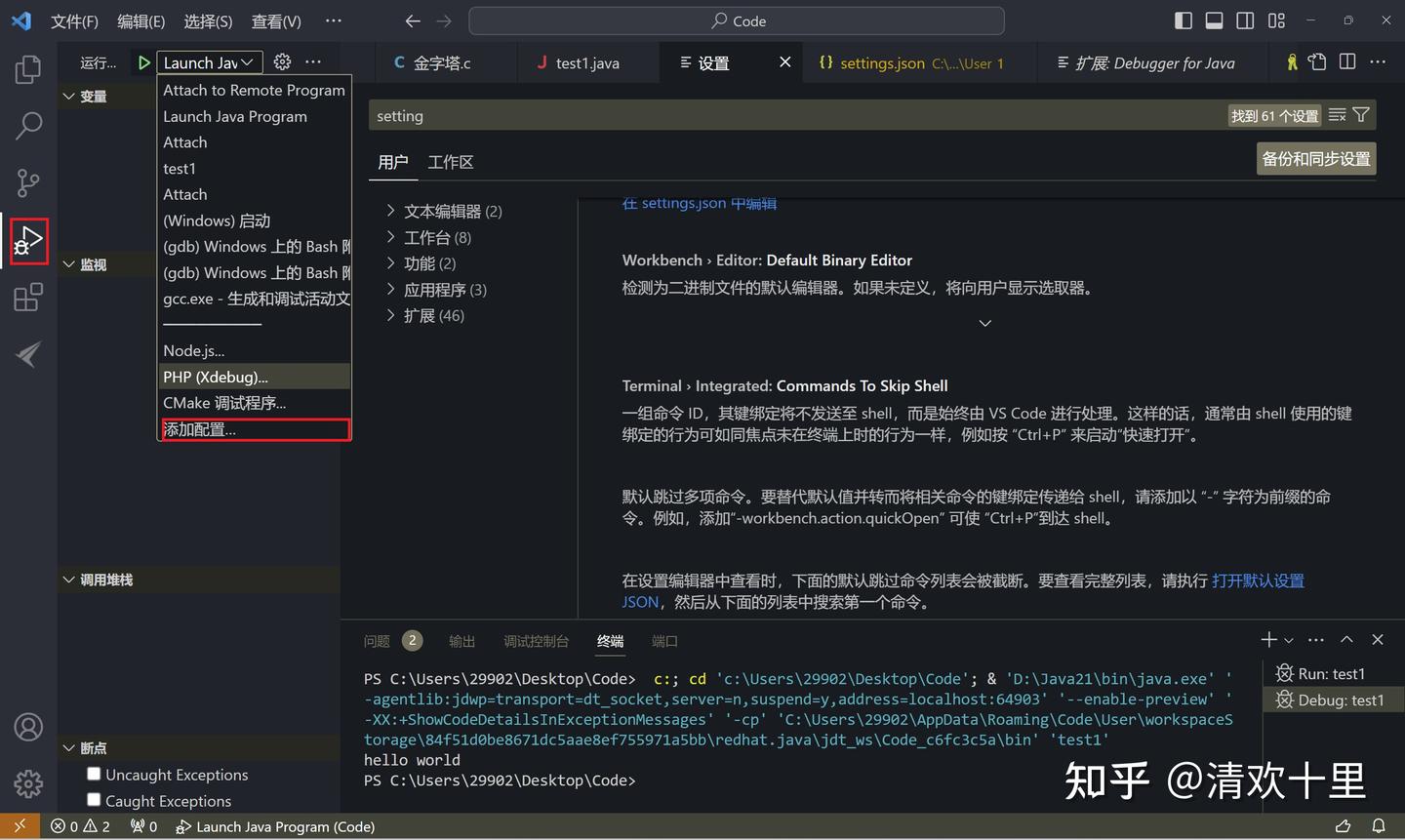Click the 备份和同步设置 button
The height and width of the screenshot is (840, 1405).
[x=1315, y=158]
